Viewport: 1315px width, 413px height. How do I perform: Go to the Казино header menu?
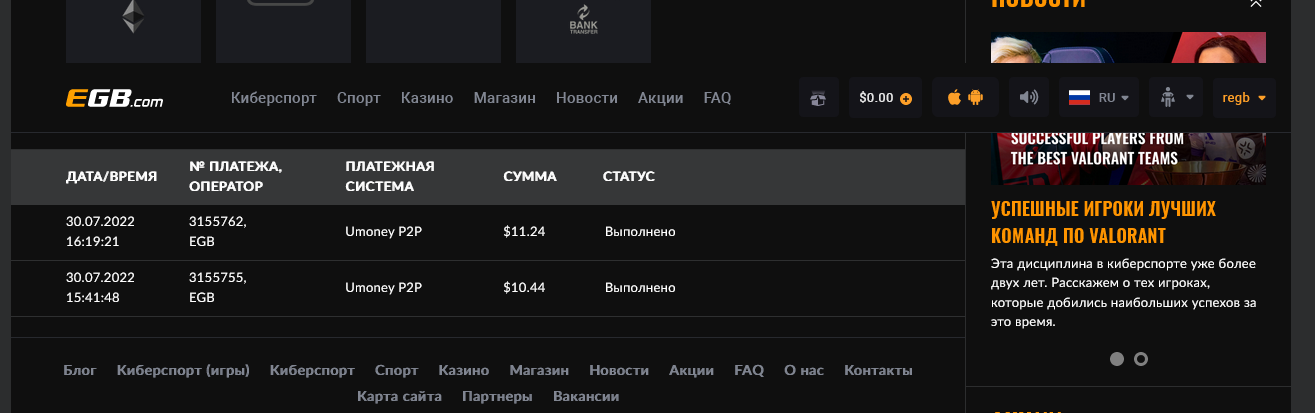427,98
